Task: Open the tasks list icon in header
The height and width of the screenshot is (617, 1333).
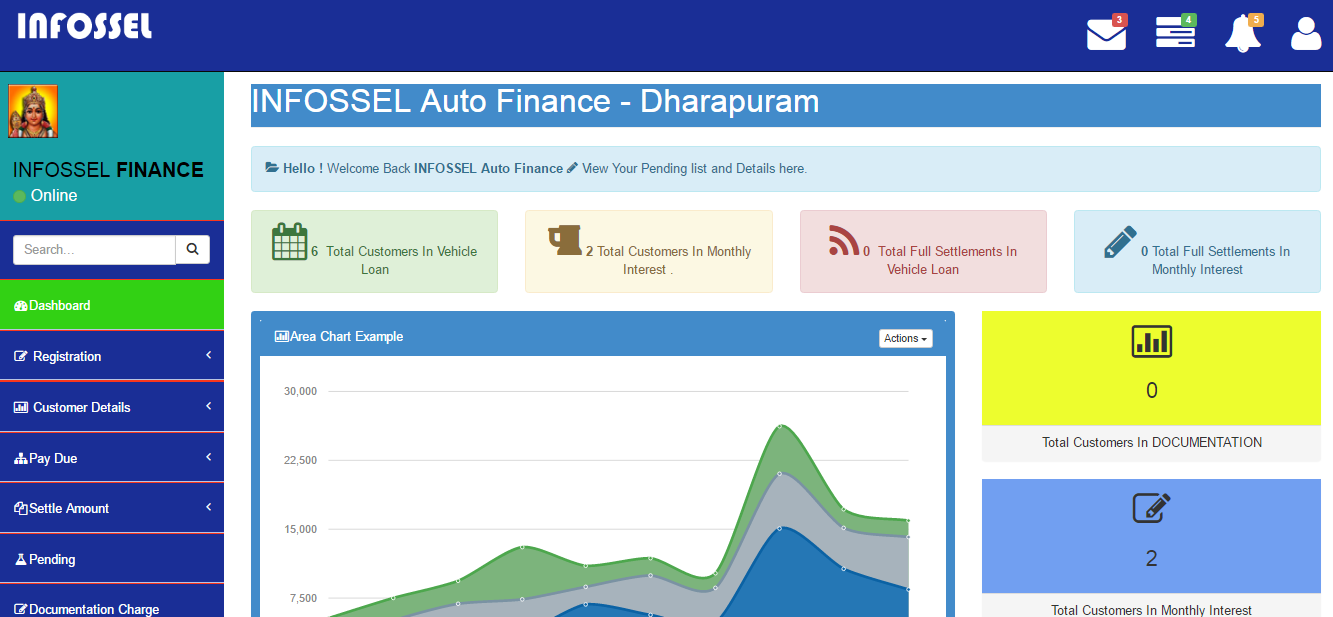Action: (x=1174, y=34)
